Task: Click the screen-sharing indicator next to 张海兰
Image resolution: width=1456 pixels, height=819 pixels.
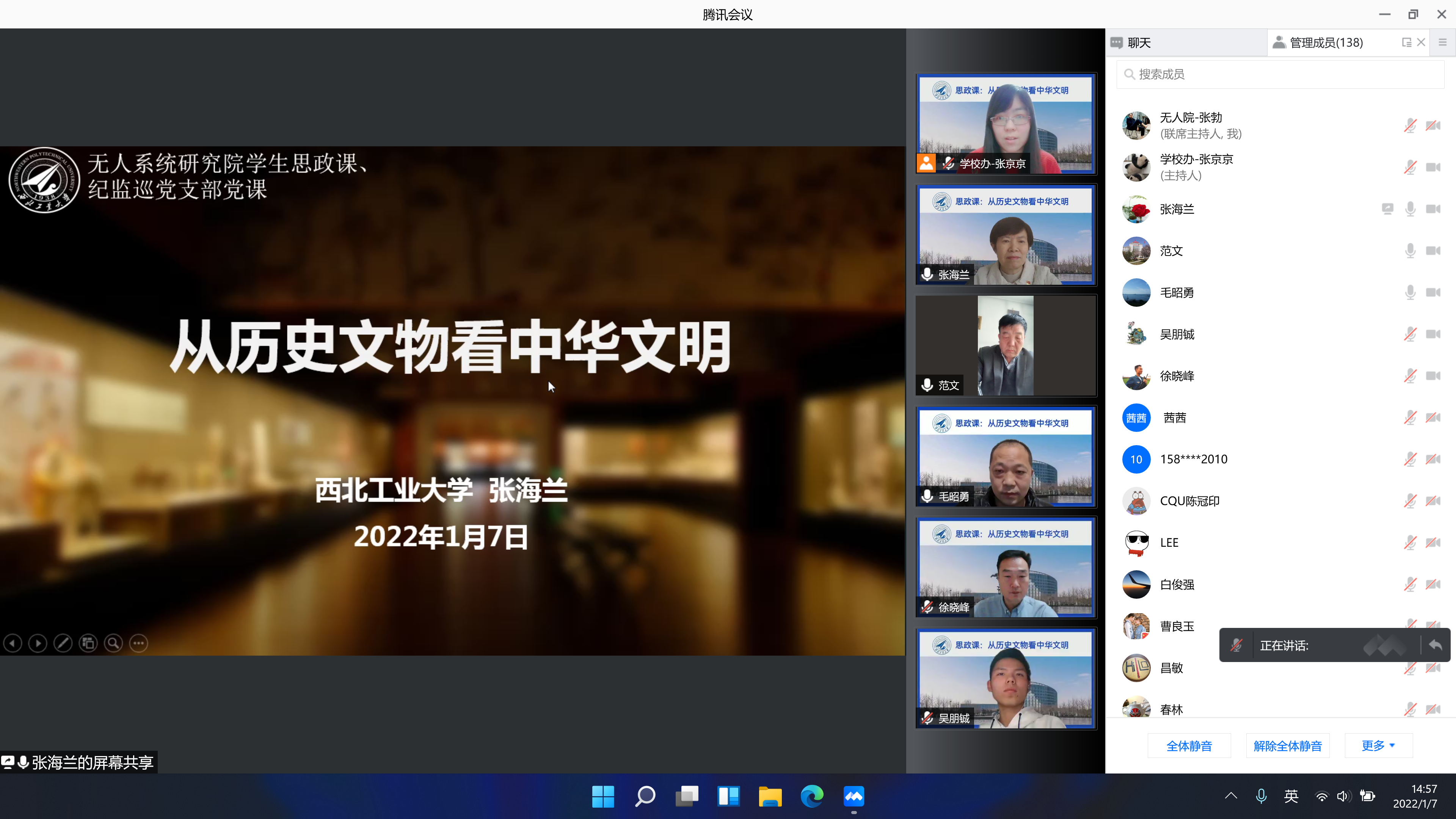Action: (1388, 209)
